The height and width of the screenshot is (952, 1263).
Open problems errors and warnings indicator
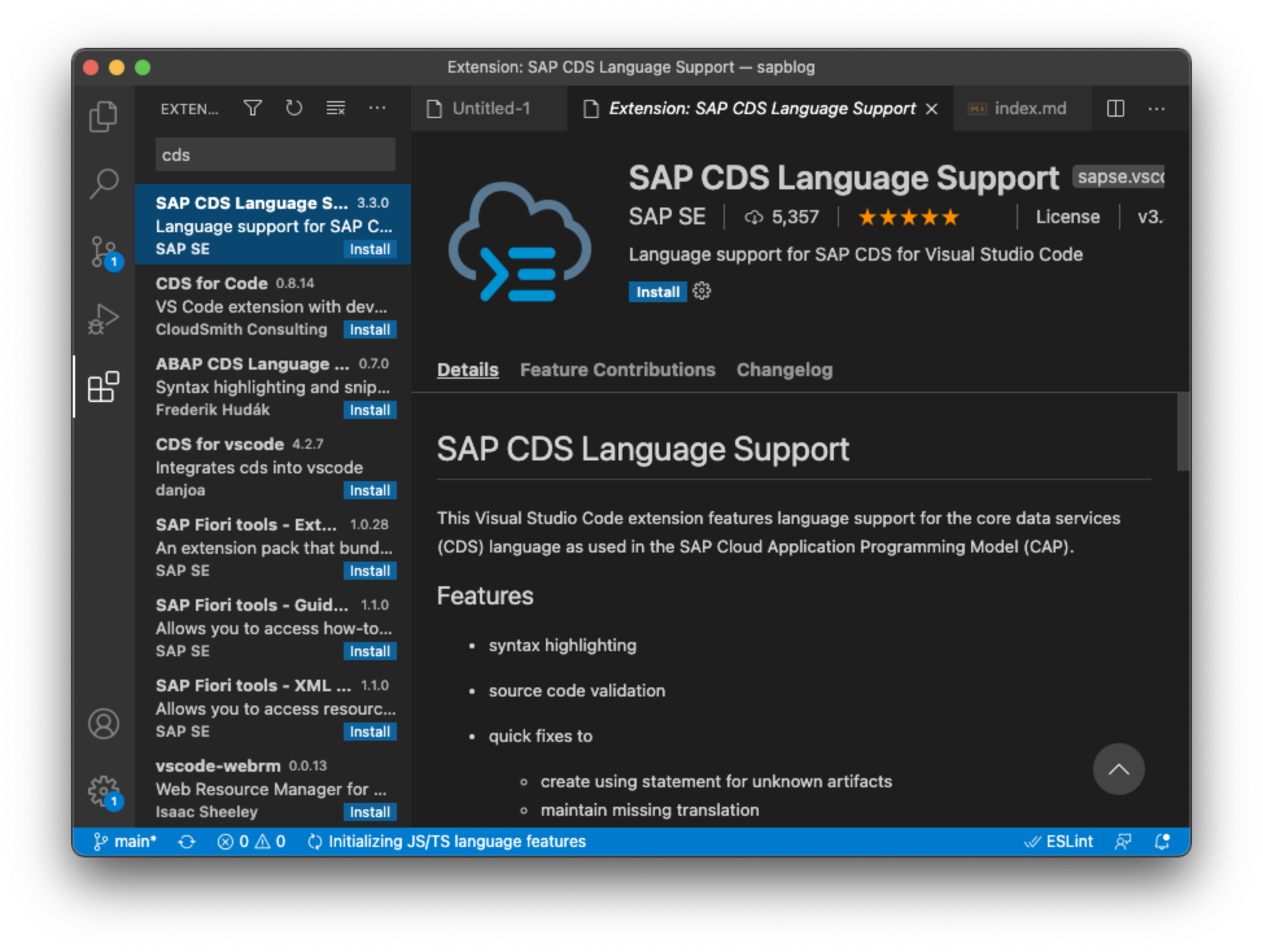point(252,841)
